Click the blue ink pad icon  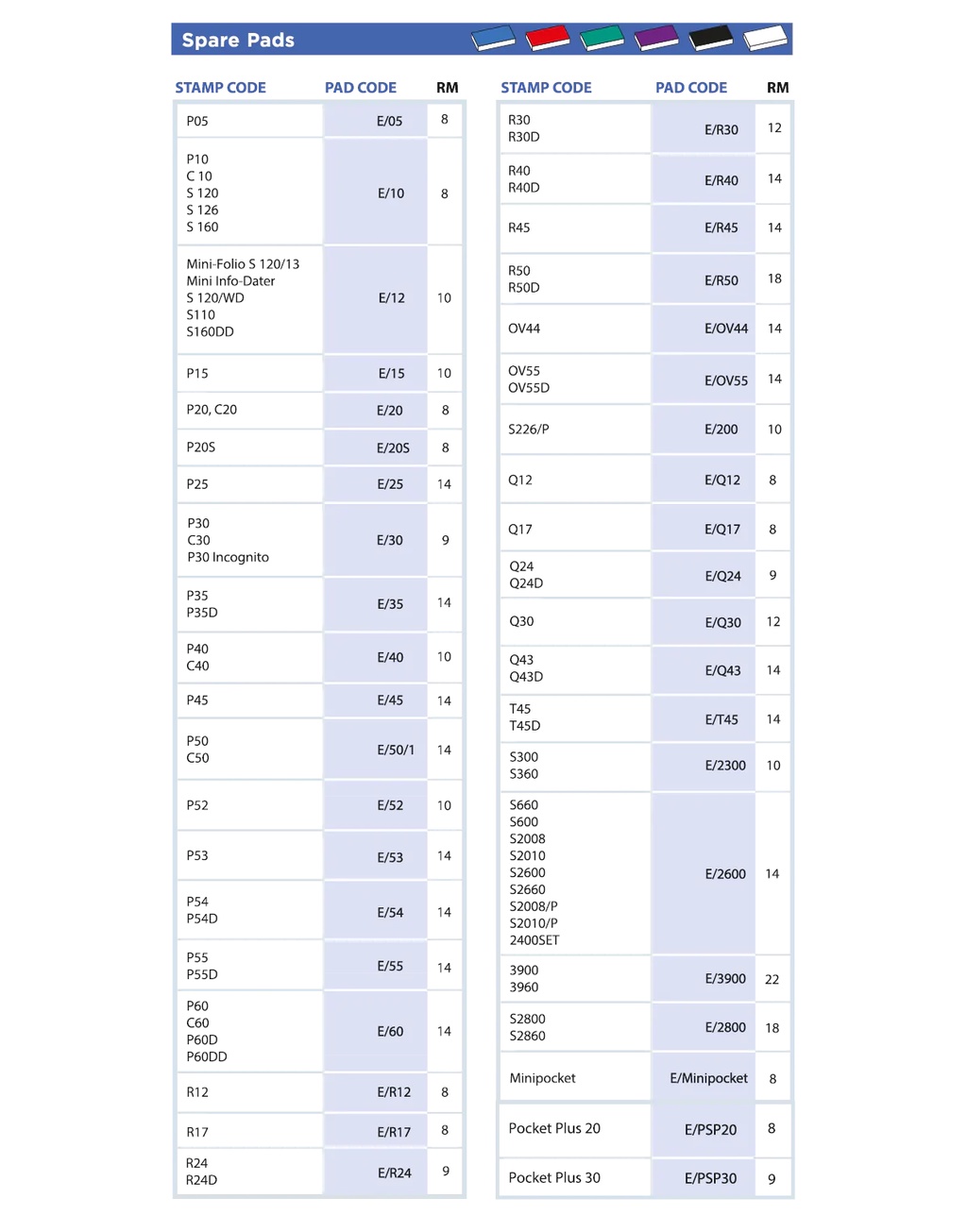[493, 38]
